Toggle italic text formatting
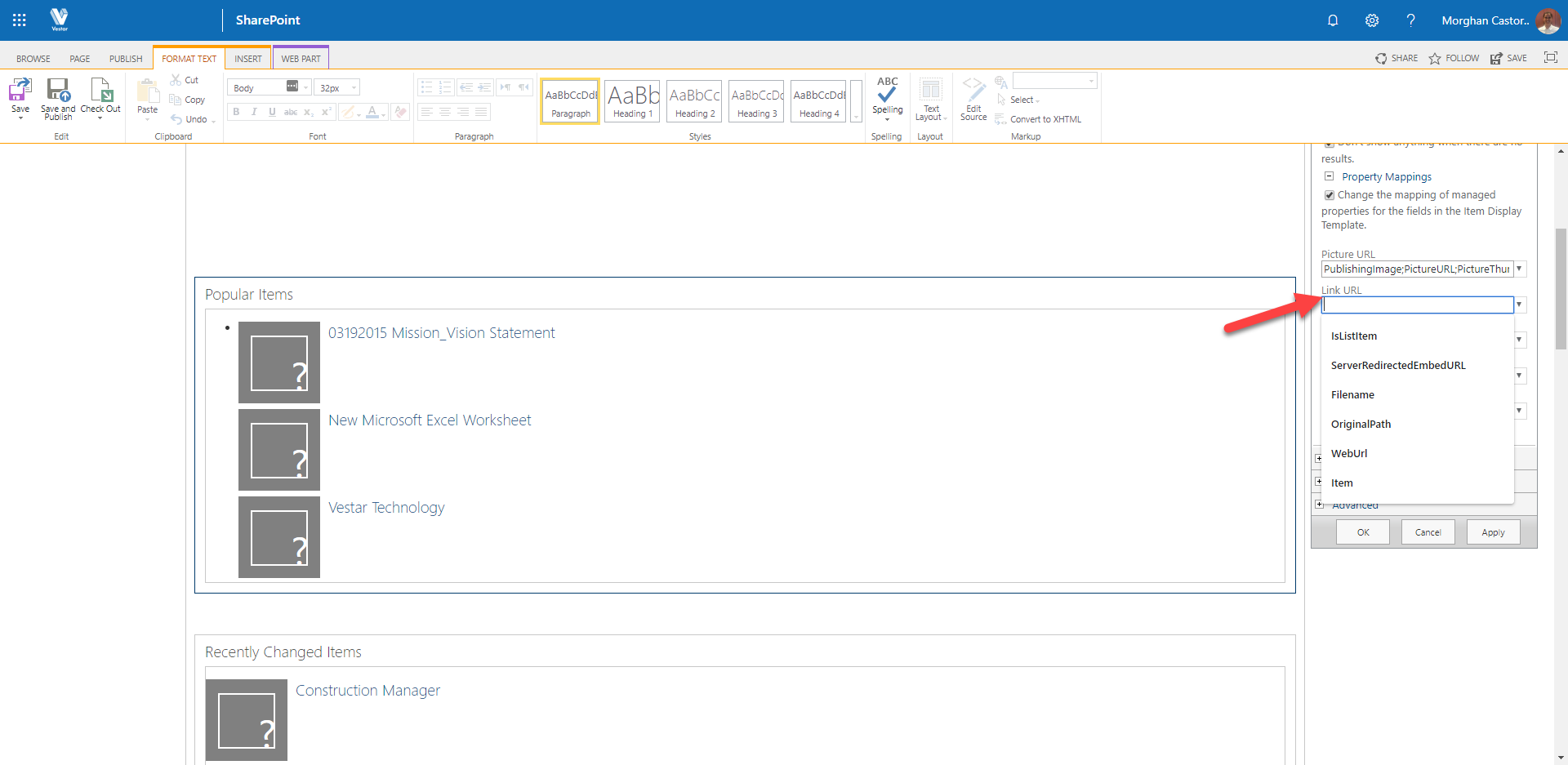Viewport: 1568px width, 765px height. click(254, 112)
